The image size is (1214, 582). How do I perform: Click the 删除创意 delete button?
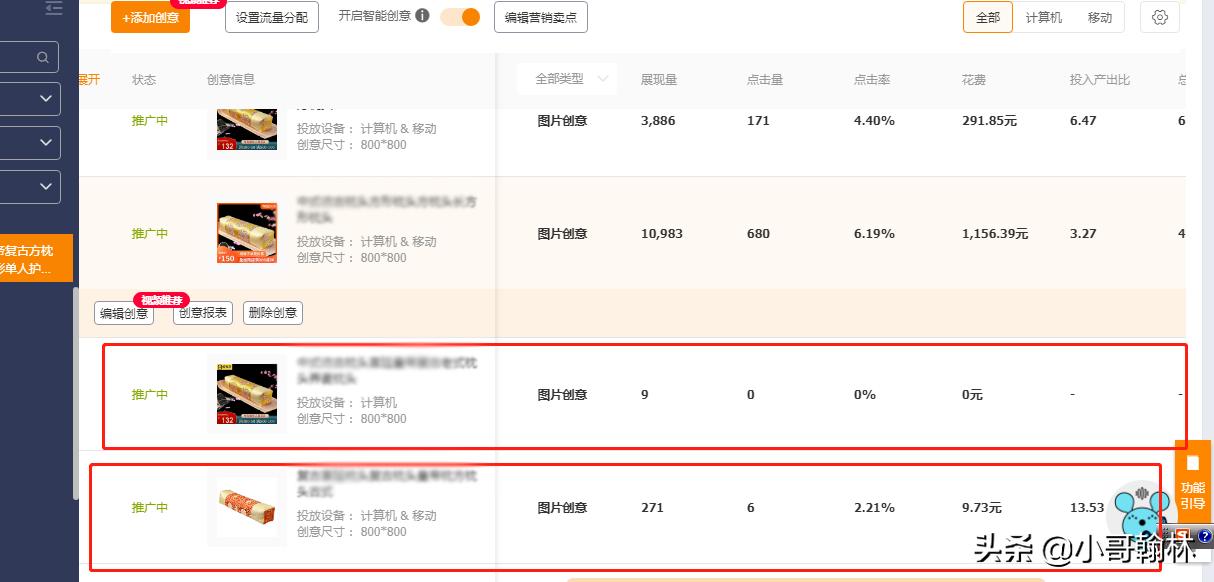[272, 312]
